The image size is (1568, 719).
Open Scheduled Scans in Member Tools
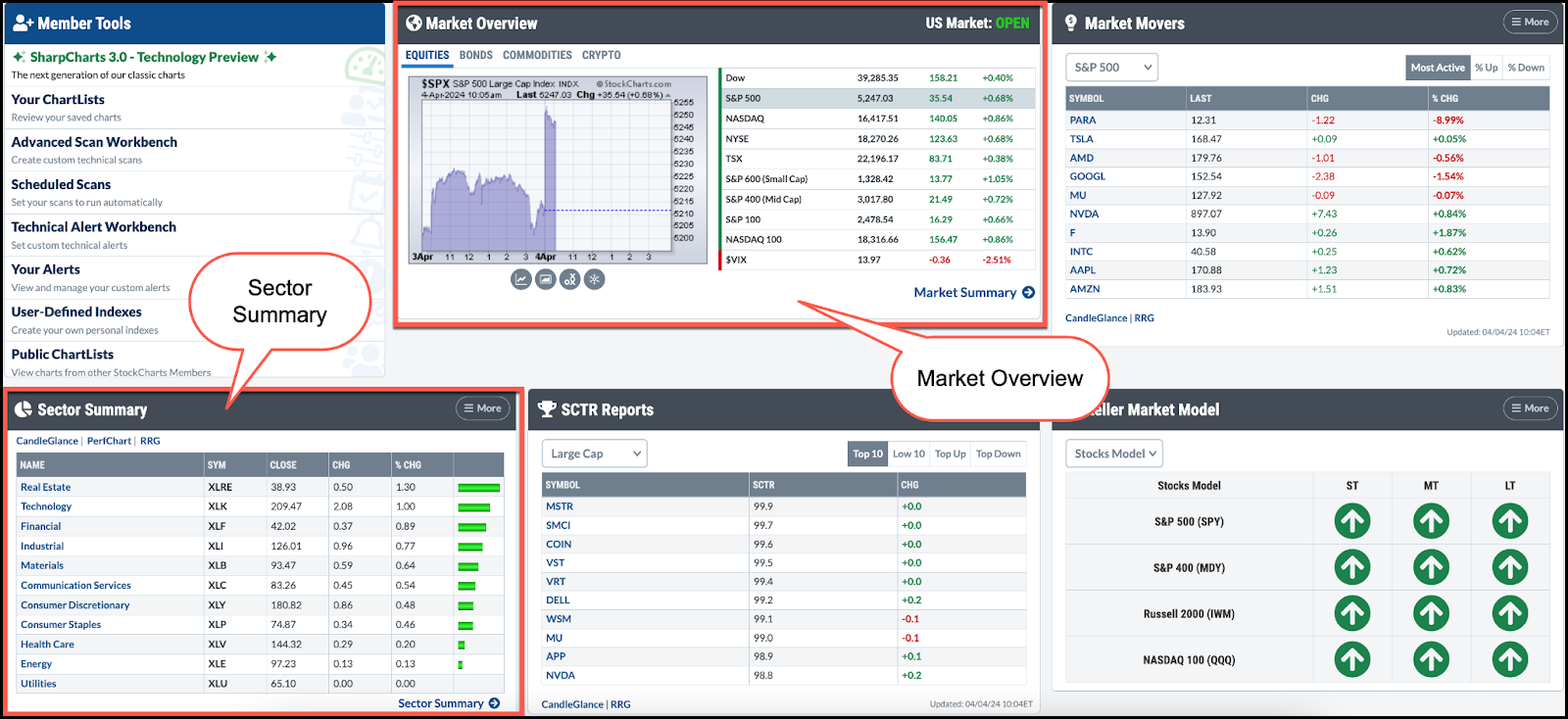coord(61,184)
